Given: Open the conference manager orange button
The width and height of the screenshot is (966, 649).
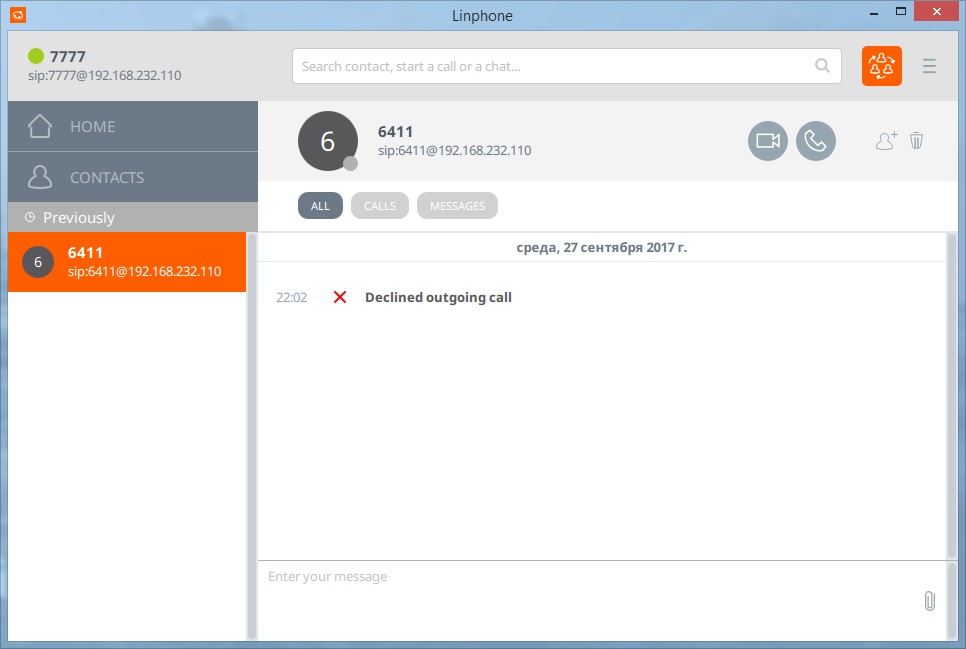Looking at the screenshot, I should pyautogui.click(x=881, y=66).
